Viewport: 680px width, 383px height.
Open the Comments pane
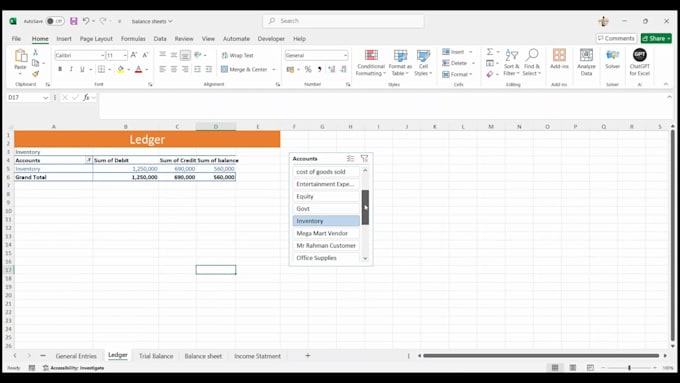[616, 38]
